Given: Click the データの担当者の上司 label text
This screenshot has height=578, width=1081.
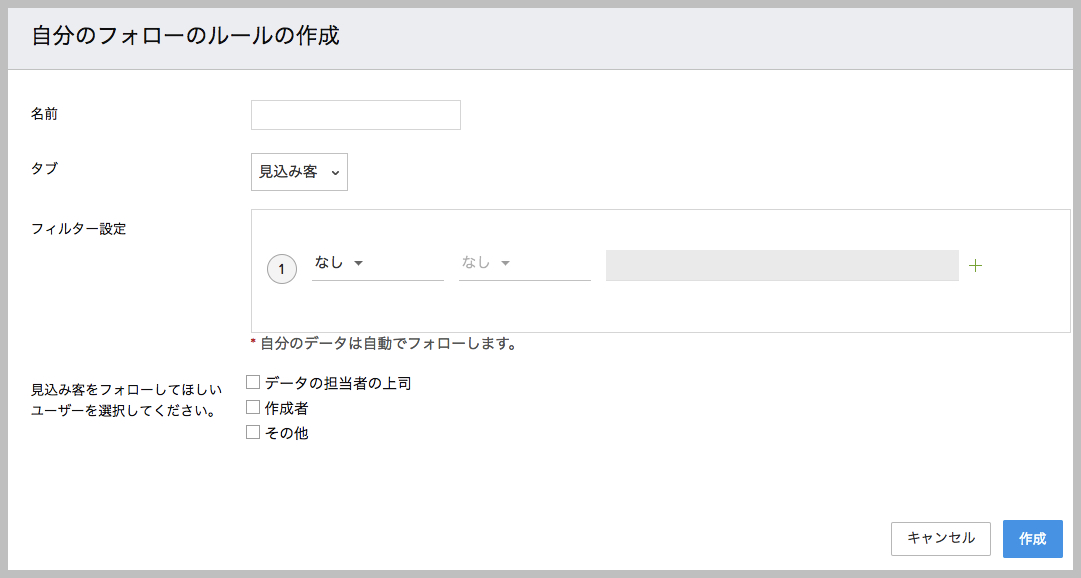Looking at the screenshot, I should [x=338, y=383].
